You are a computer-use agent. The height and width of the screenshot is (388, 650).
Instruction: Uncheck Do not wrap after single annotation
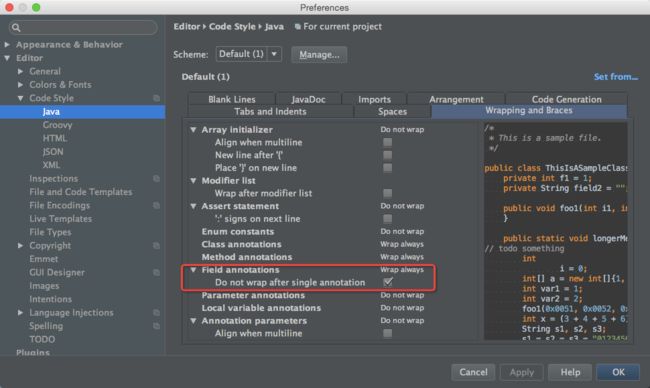[388, 282]
